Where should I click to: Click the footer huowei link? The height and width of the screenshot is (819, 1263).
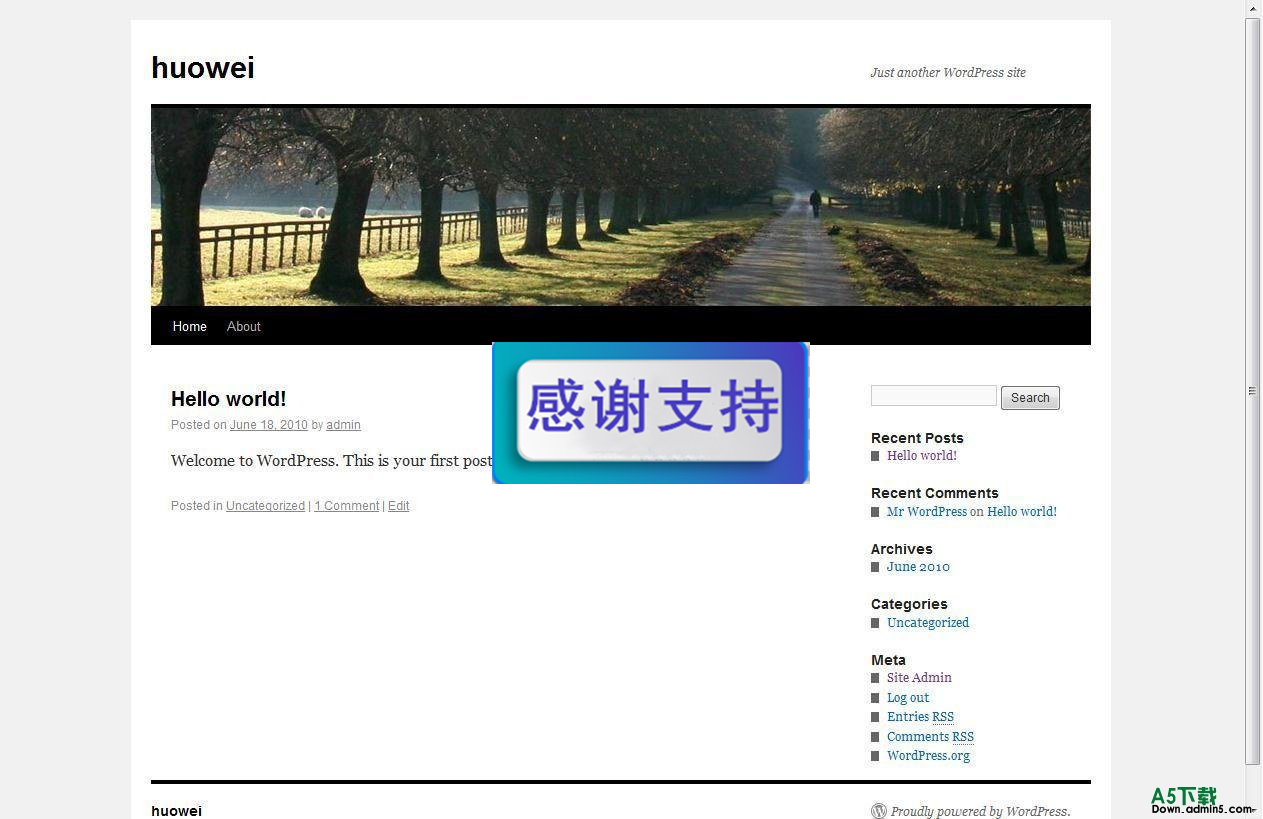[x=176, y=811]
